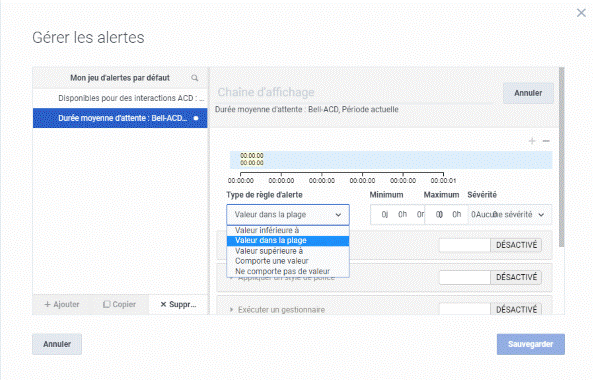Toggle the first DÉSACTIVÉ switch
Screen dimensions: 594x380
(x=490, y=245)
